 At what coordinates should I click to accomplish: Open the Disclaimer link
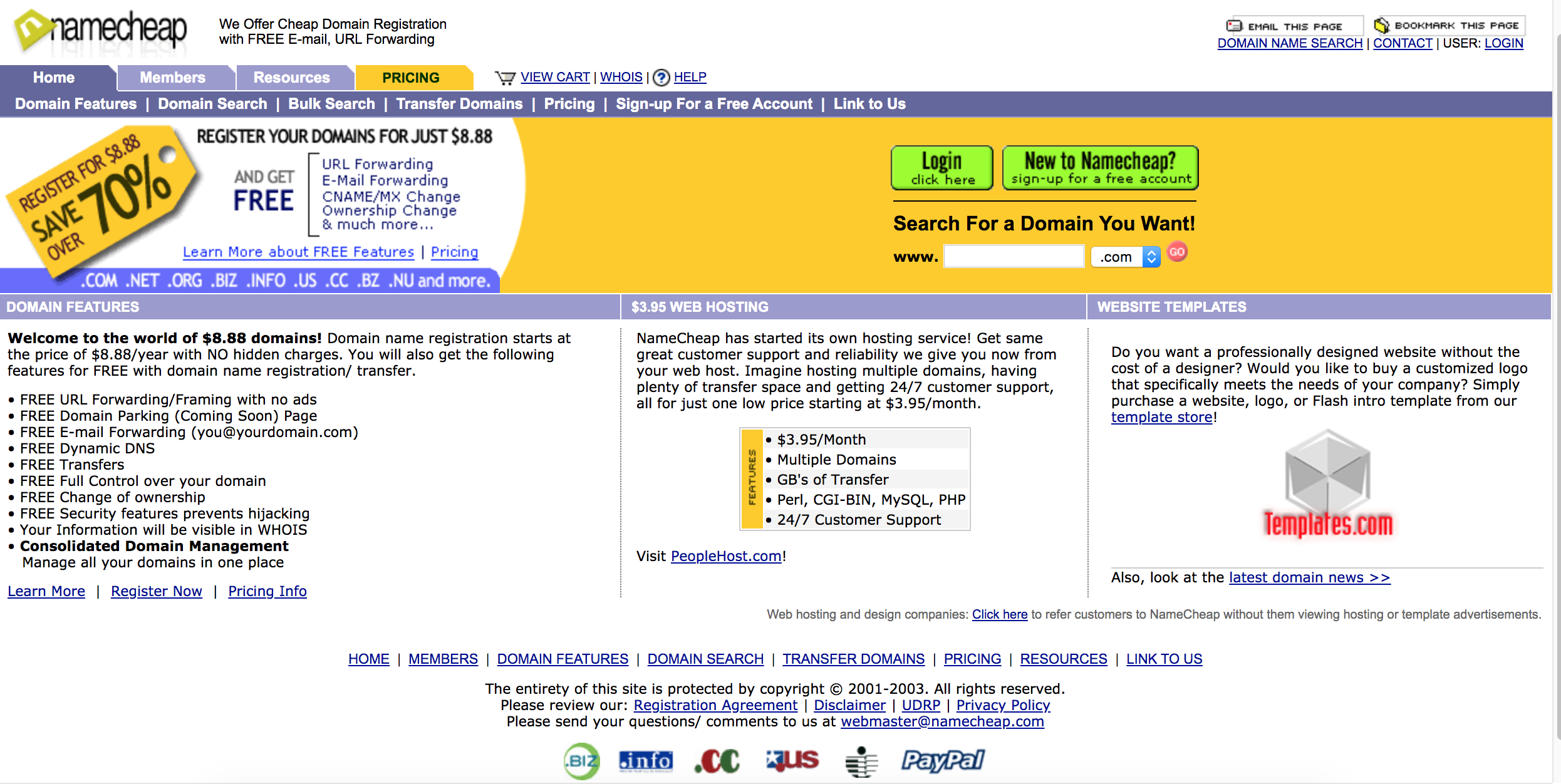[x=849, y=705]
